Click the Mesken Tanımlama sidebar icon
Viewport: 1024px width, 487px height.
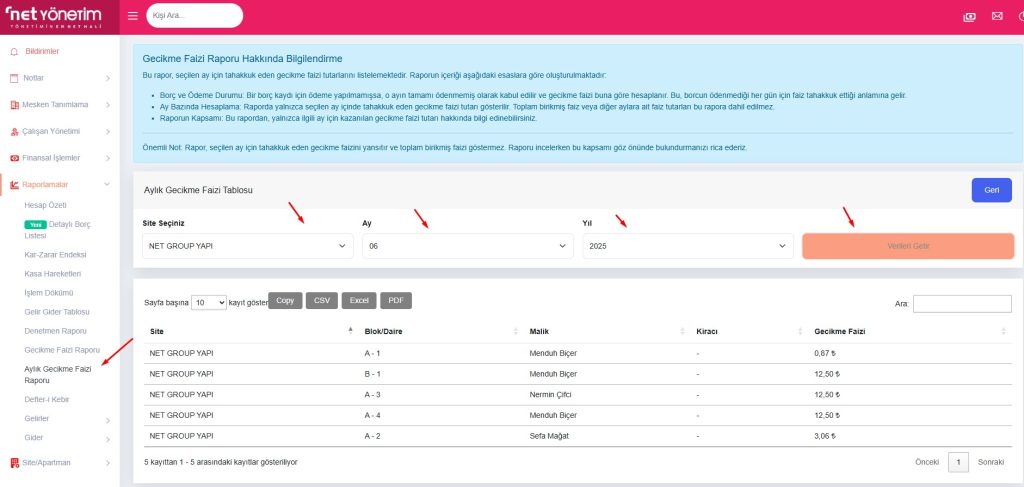[13, 104]
